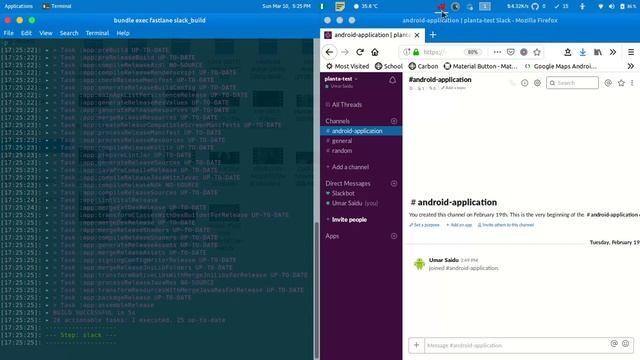Click the panel date and time
640x360 pixels.
286,6
